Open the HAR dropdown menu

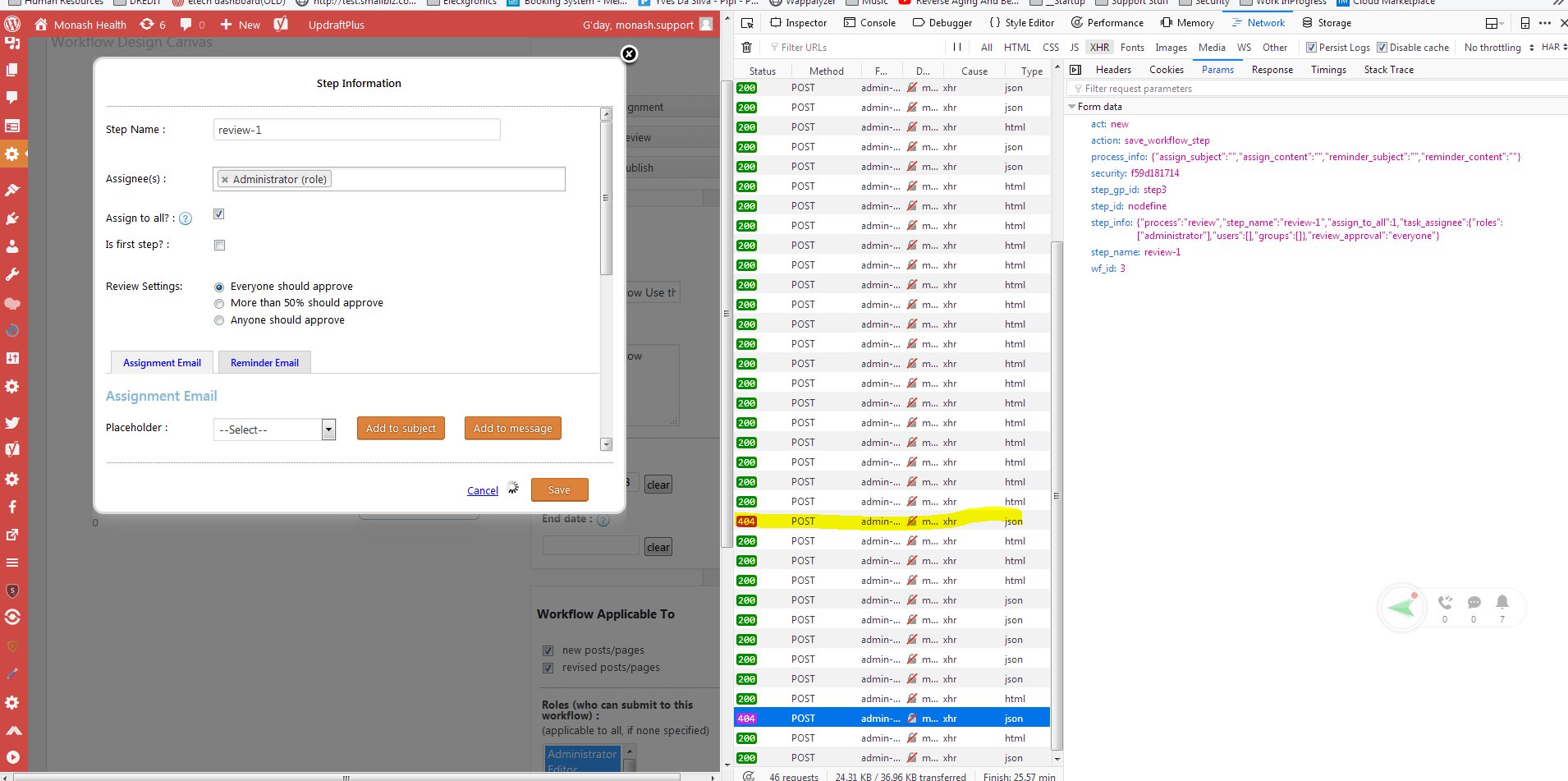1554,48
